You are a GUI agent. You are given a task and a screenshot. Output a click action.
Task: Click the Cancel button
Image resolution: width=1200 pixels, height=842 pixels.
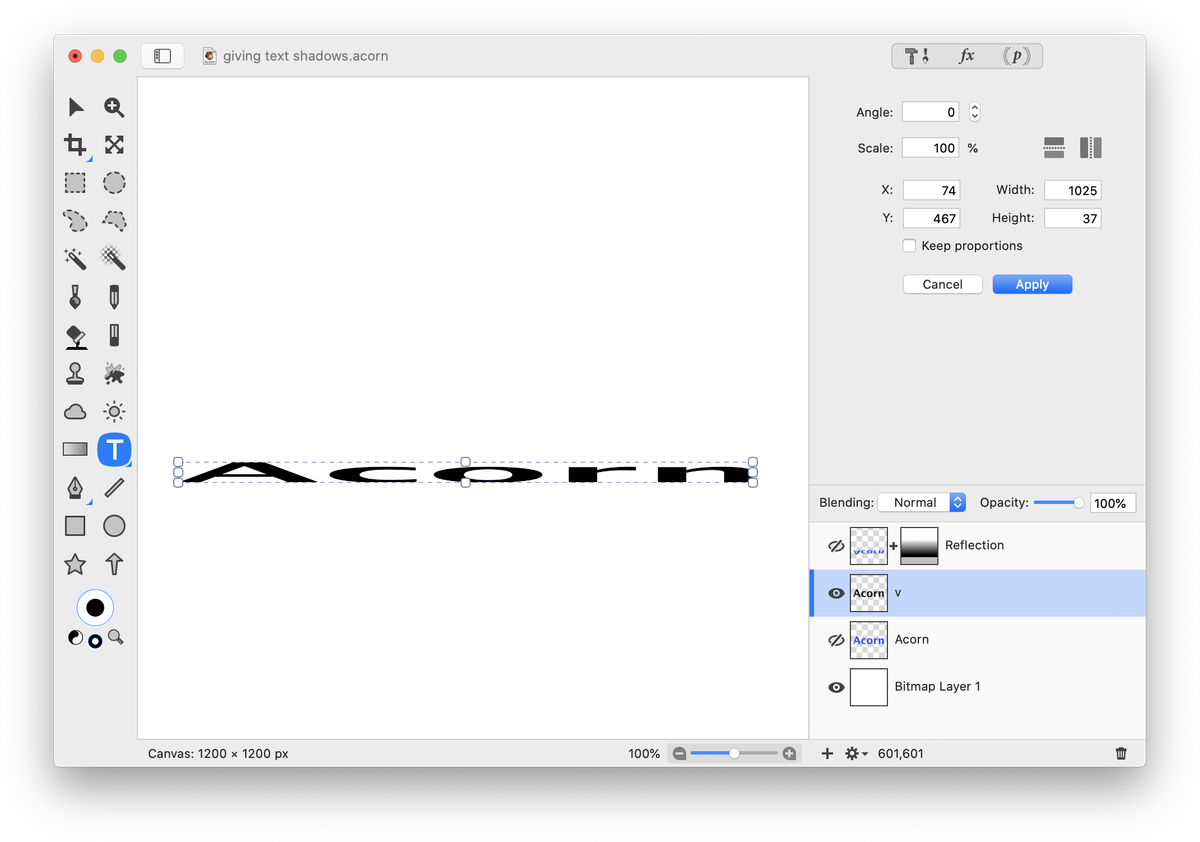click(942, 284)
